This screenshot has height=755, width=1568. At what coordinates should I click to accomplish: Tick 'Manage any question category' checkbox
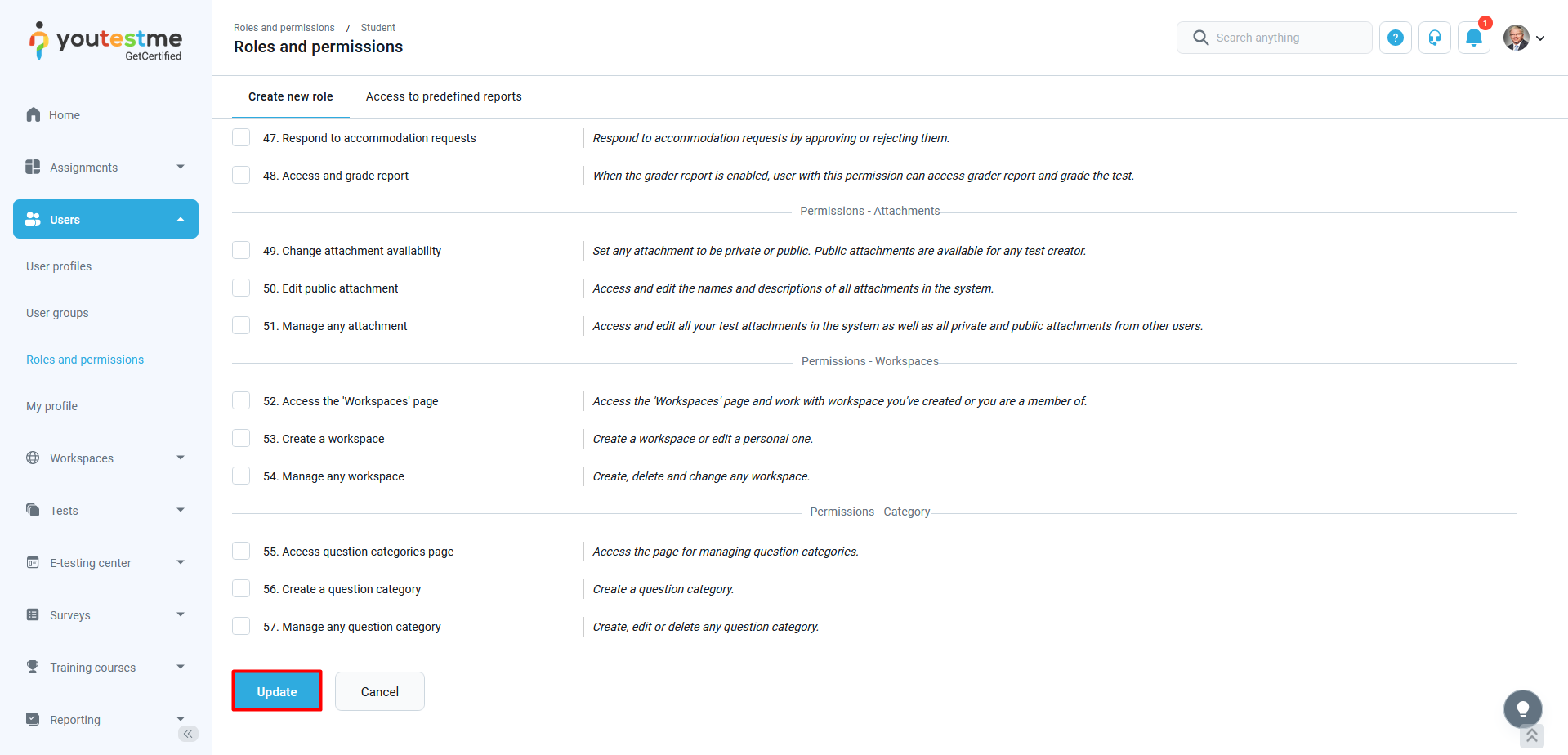point(241,626)
